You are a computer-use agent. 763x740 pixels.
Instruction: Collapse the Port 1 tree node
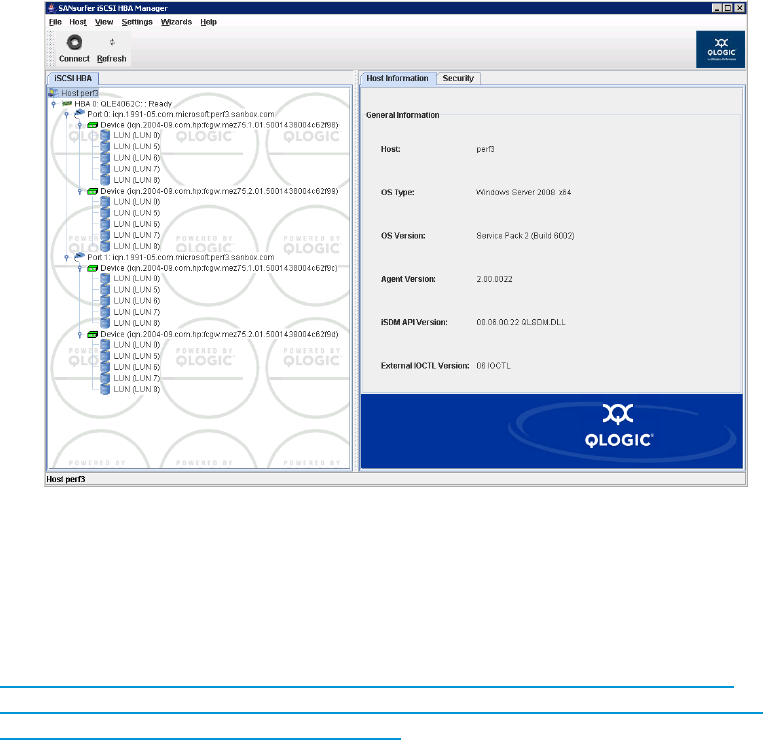pos(67,258)
